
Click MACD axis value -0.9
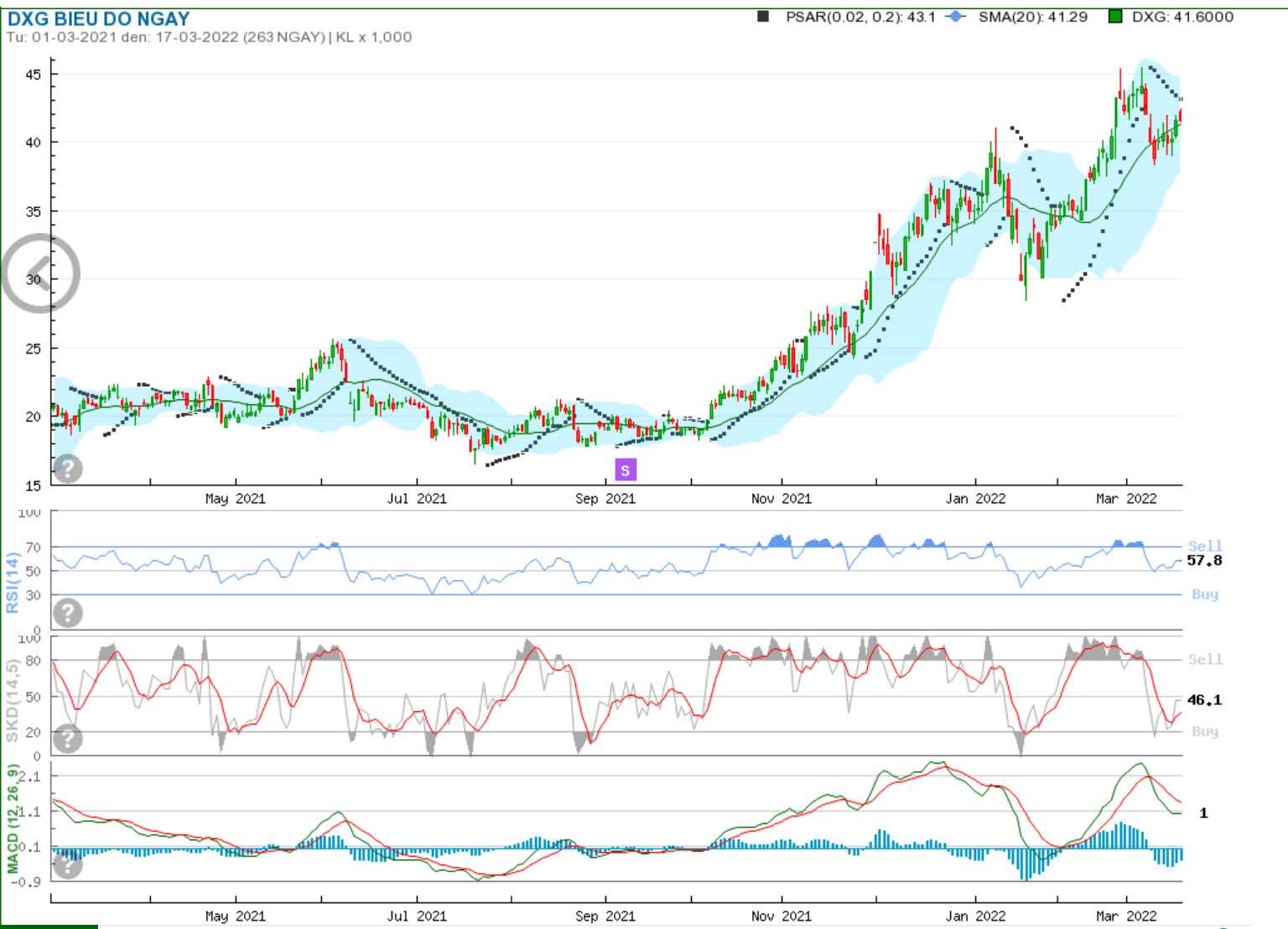point(27,881)
